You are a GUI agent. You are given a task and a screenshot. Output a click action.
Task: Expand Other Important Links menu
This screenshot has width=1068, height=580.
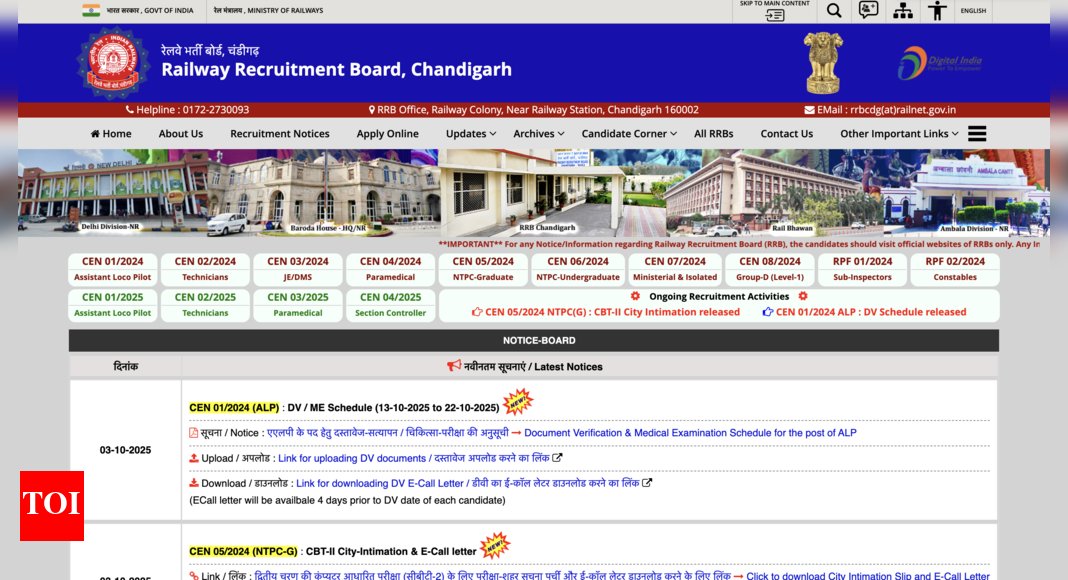pyautogui.click(x=899, y=134)
